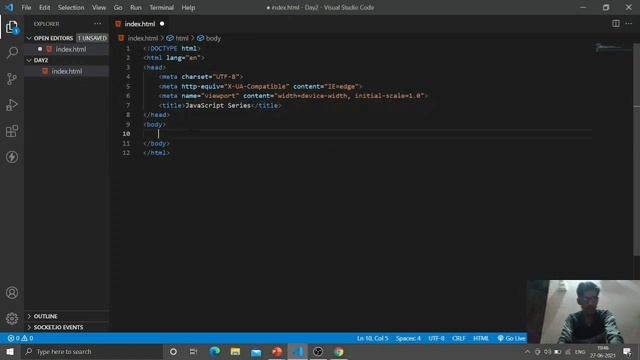Open the File menu

click(26, 7)
